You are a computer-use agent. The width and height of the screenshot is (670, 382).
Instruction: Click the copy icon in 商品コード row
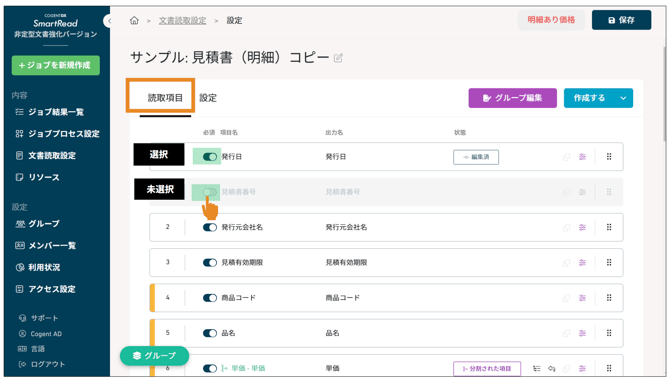click(x=566, y=298)
